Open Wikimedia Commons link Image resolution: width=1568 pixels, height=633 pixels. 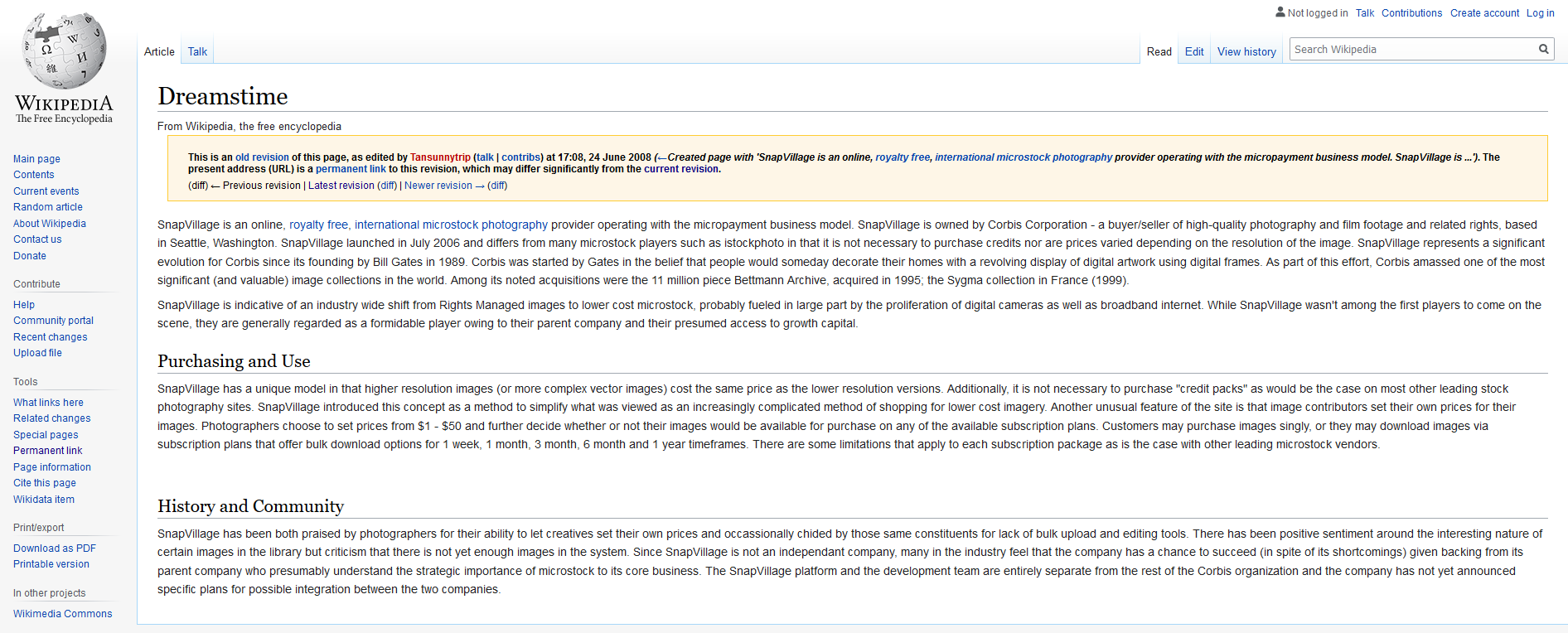(62, 614)
